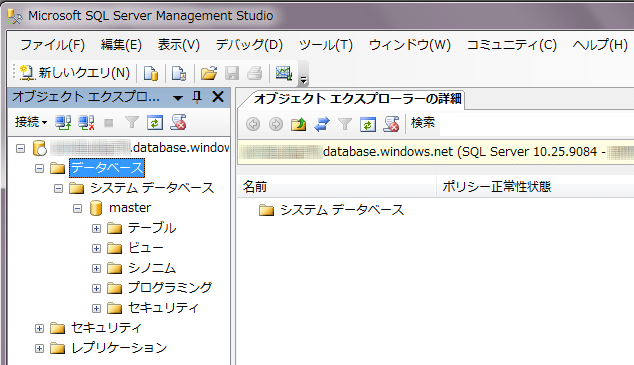Select システム データベース tree item in Object Explorer
The image size is (634, 365).
pos(152,188)
